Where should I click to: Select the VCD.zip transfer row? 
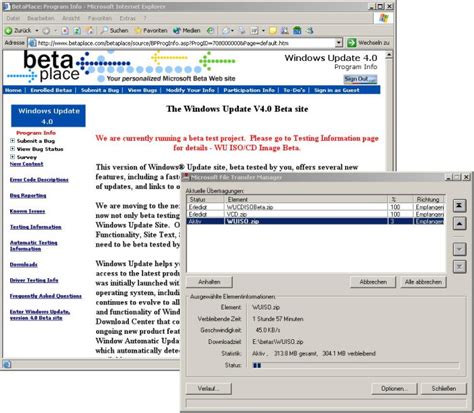coord(316,214)
